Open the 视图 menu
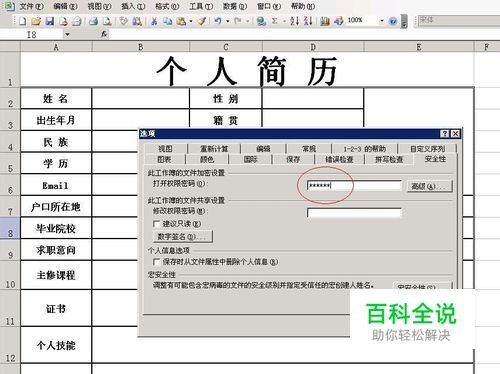Viewport: 500px width, 374px height. coord(99,6)
